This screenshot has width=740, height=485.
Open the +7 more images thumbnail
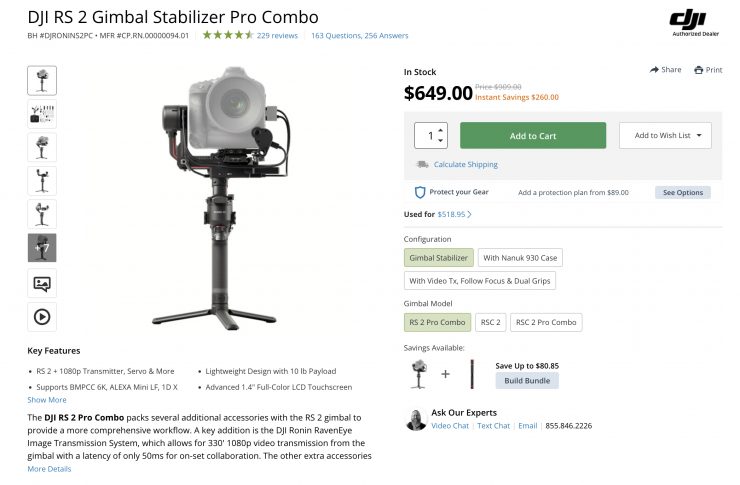[x=42, y=248]
